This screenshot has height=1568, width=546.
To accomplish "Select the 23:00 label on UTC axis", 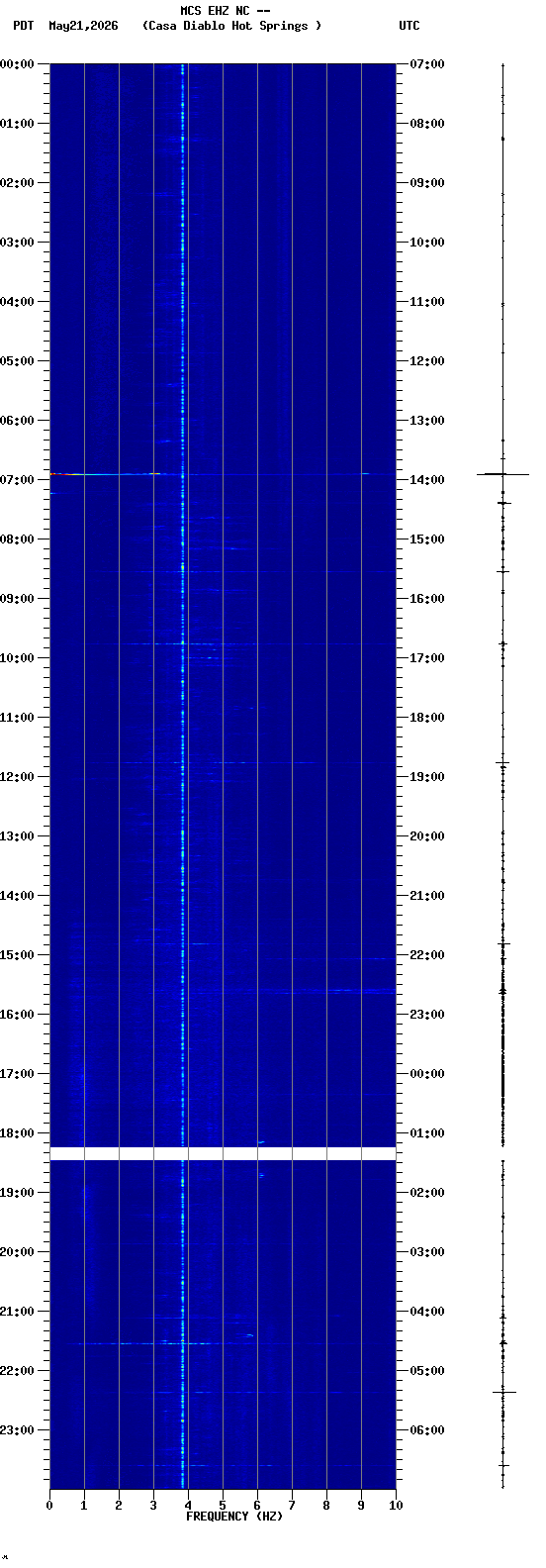I will coord(427,1015).
